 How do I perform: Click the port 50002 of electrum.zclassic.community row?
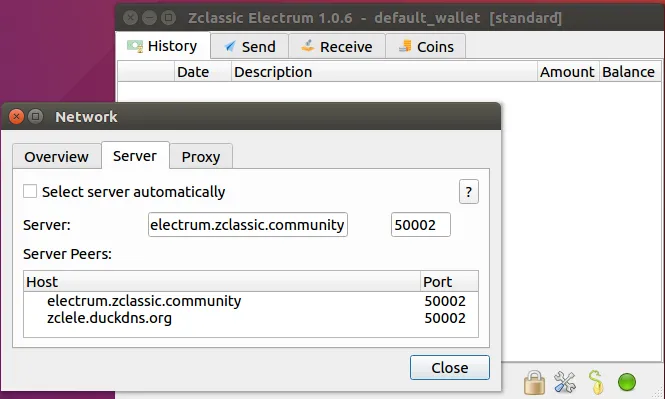click(445, 301)
